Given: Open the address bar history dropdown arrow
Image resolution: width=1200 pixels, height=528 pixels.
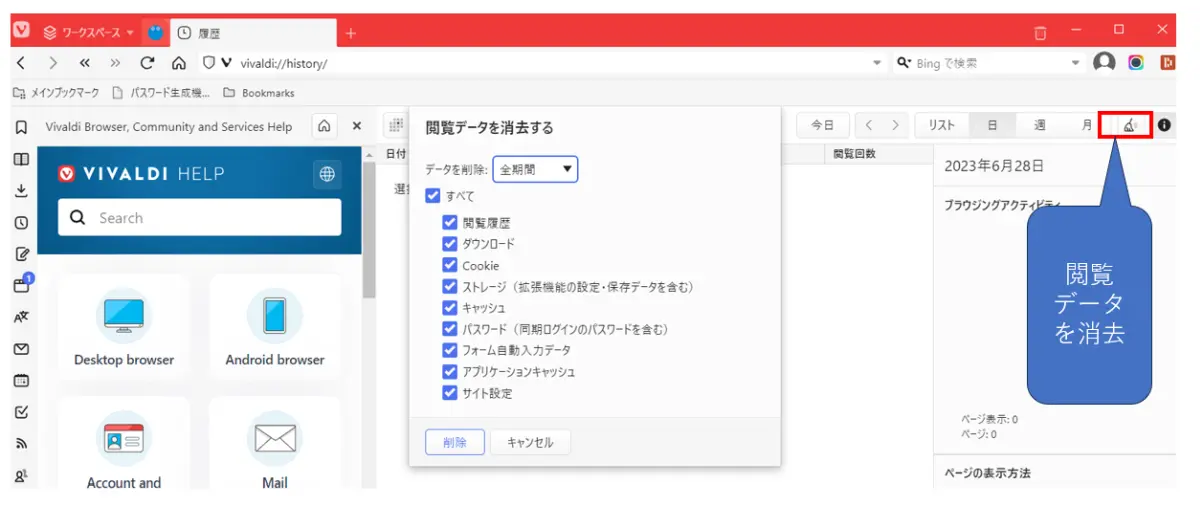Looking at the screenshot, I should [x=877, y=63].
